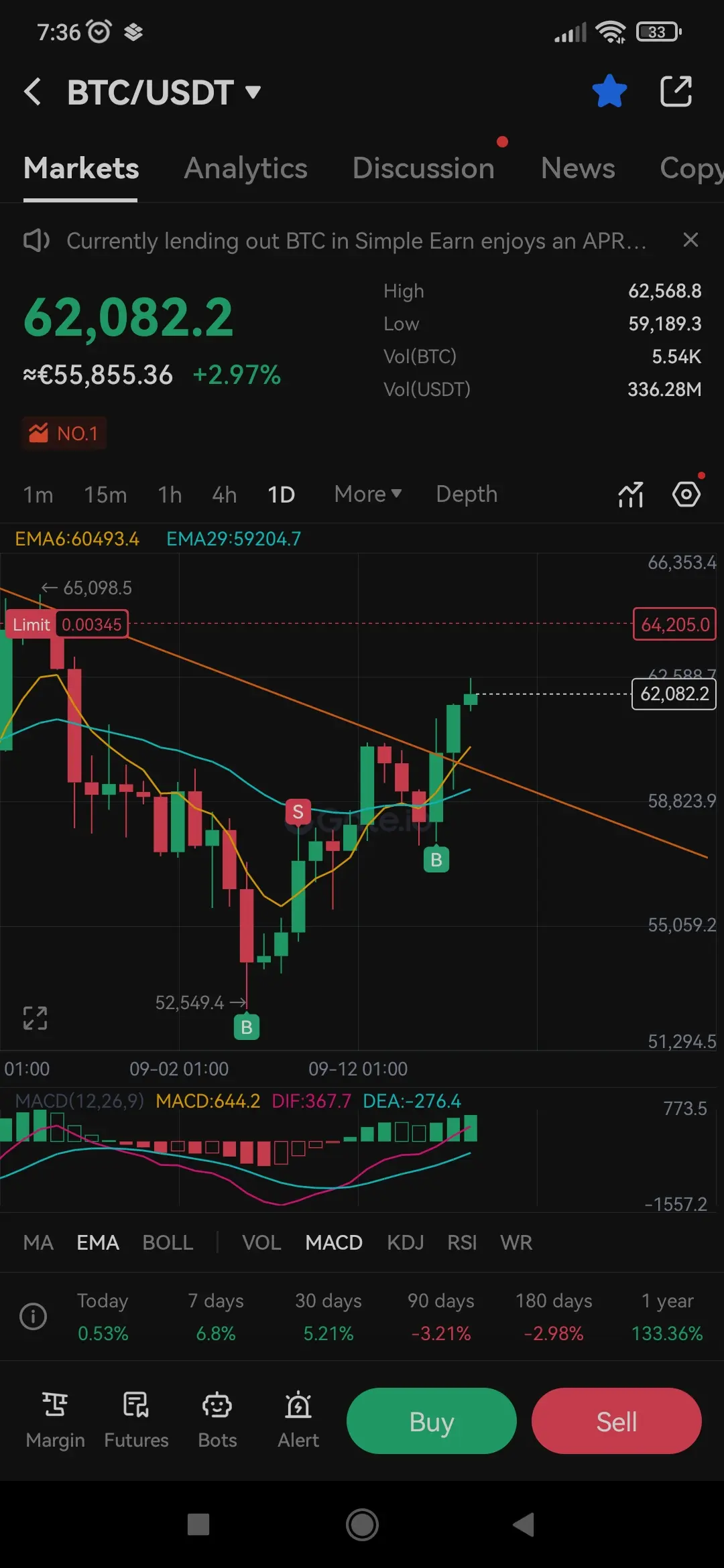Viewport: 724px width, 1568px height.
Task: Open the Bots icon
Action: pyautogui.click(x=217, y=1420)
